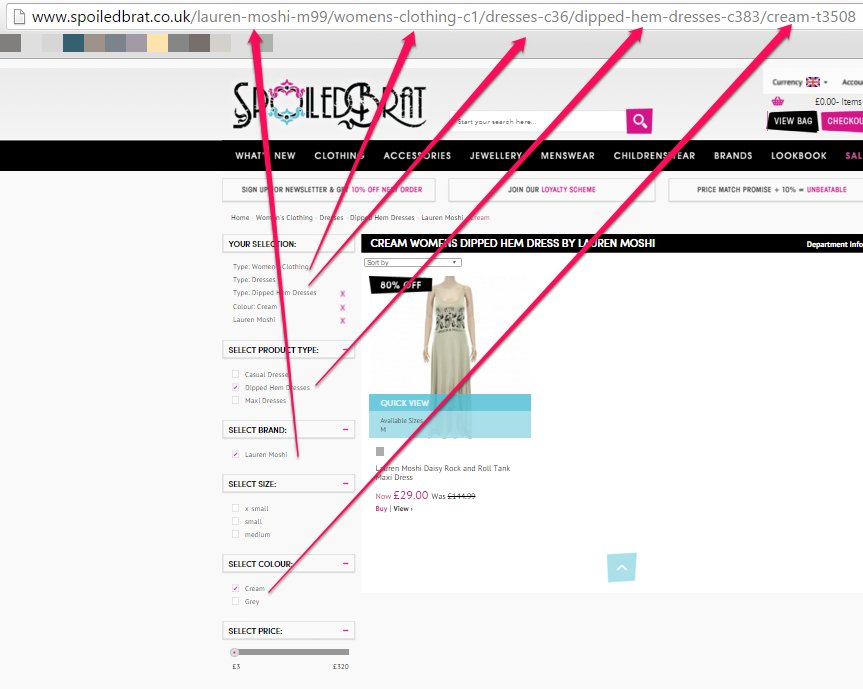The image size is (863, 689).
Task: Tick the x-small size checkbox
Action: (x=236, y=508)
